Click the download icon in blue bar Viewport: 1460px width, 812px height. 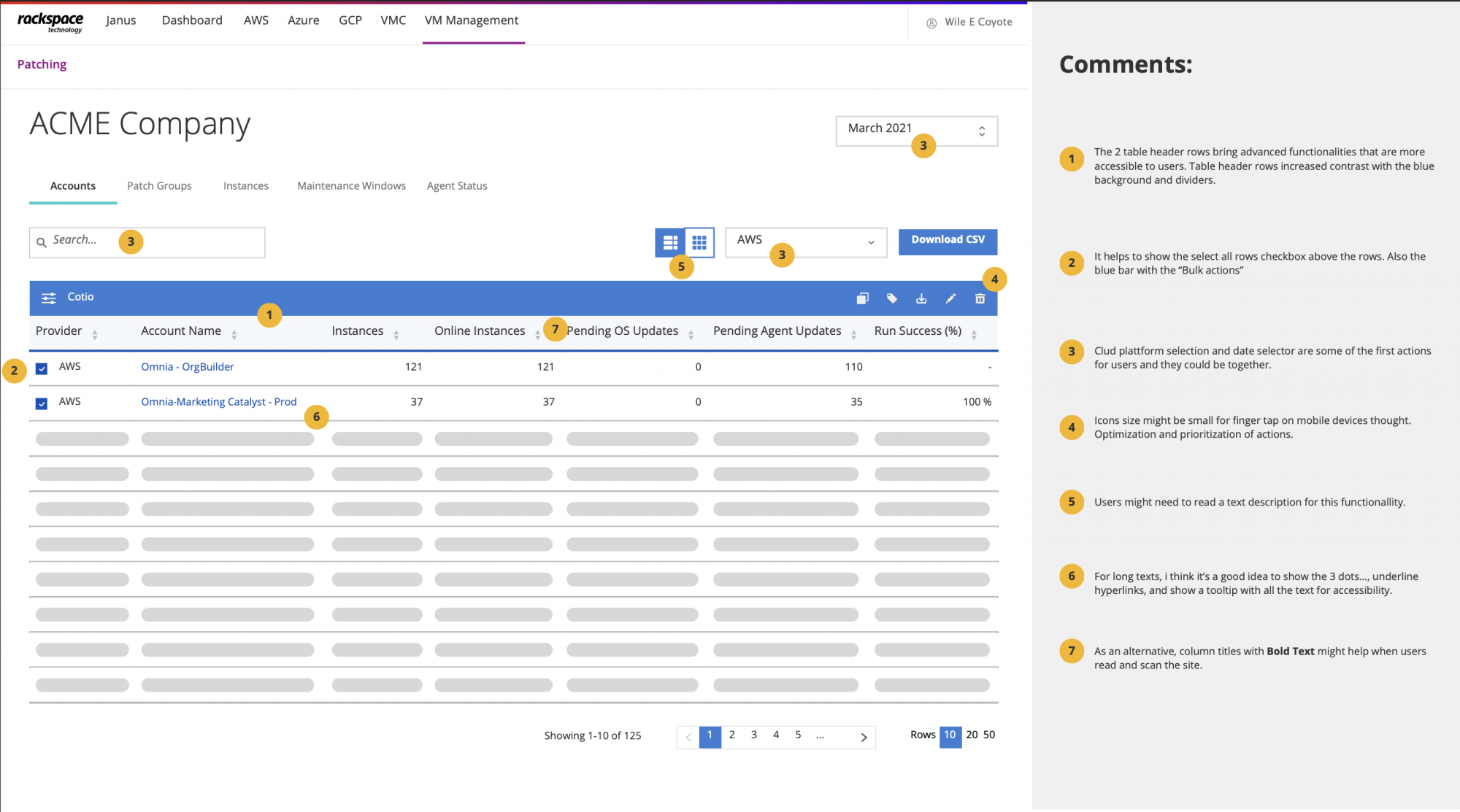(921, 298)
